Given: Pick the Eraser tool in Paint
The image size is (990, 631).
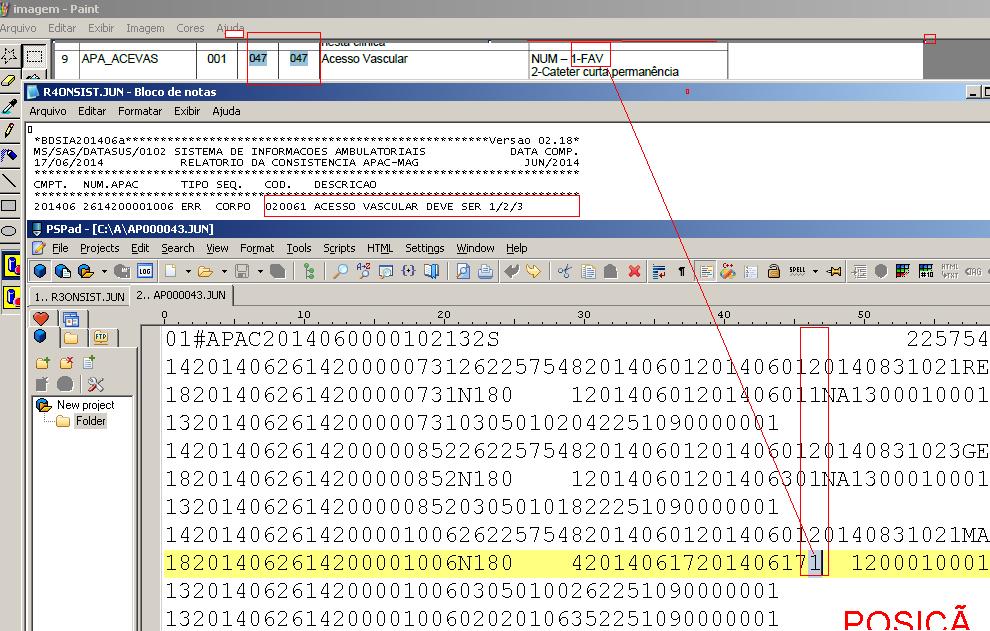Looking at the screenshot, I should click(9, 80).
